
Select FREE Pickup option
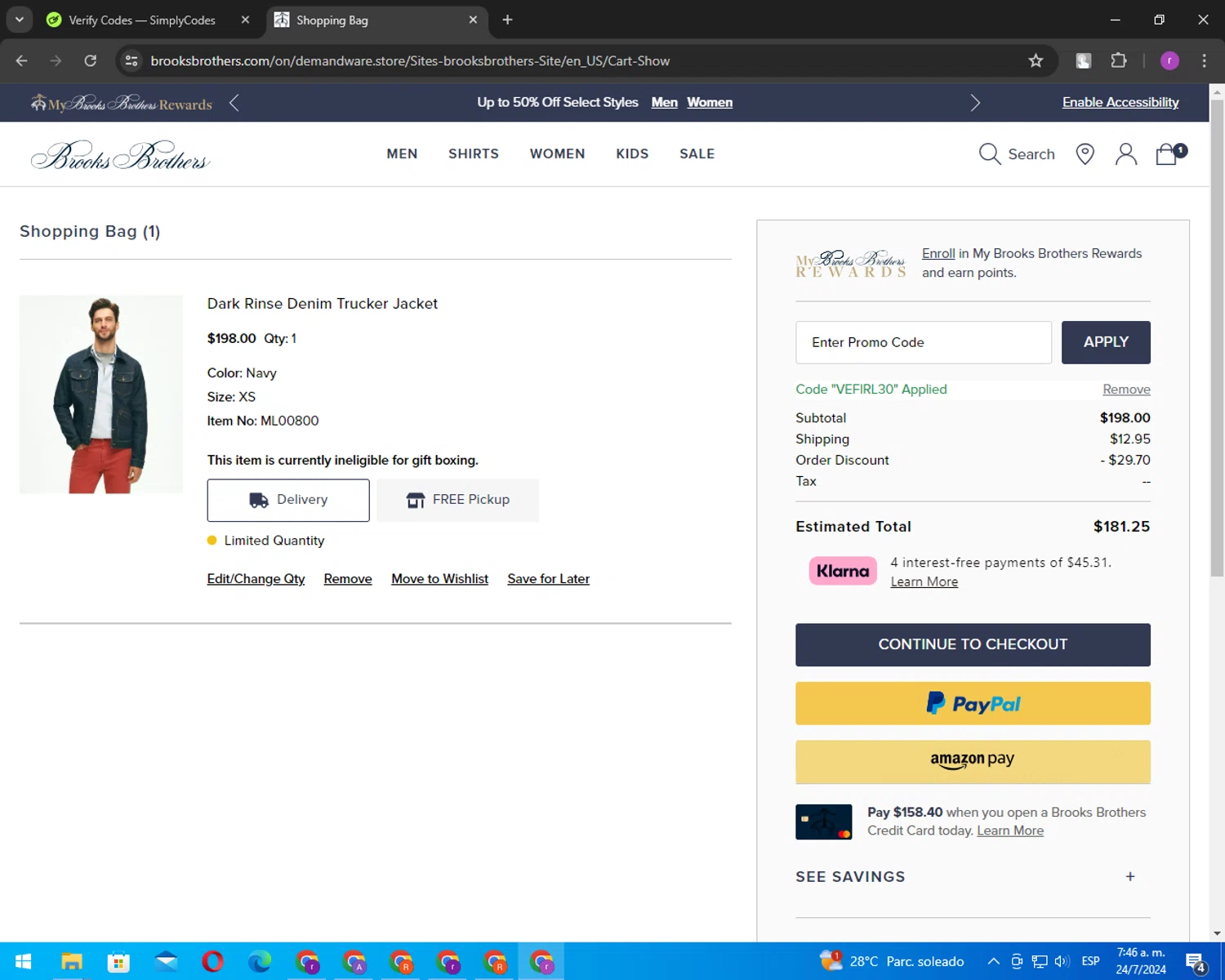click(457, 500)
